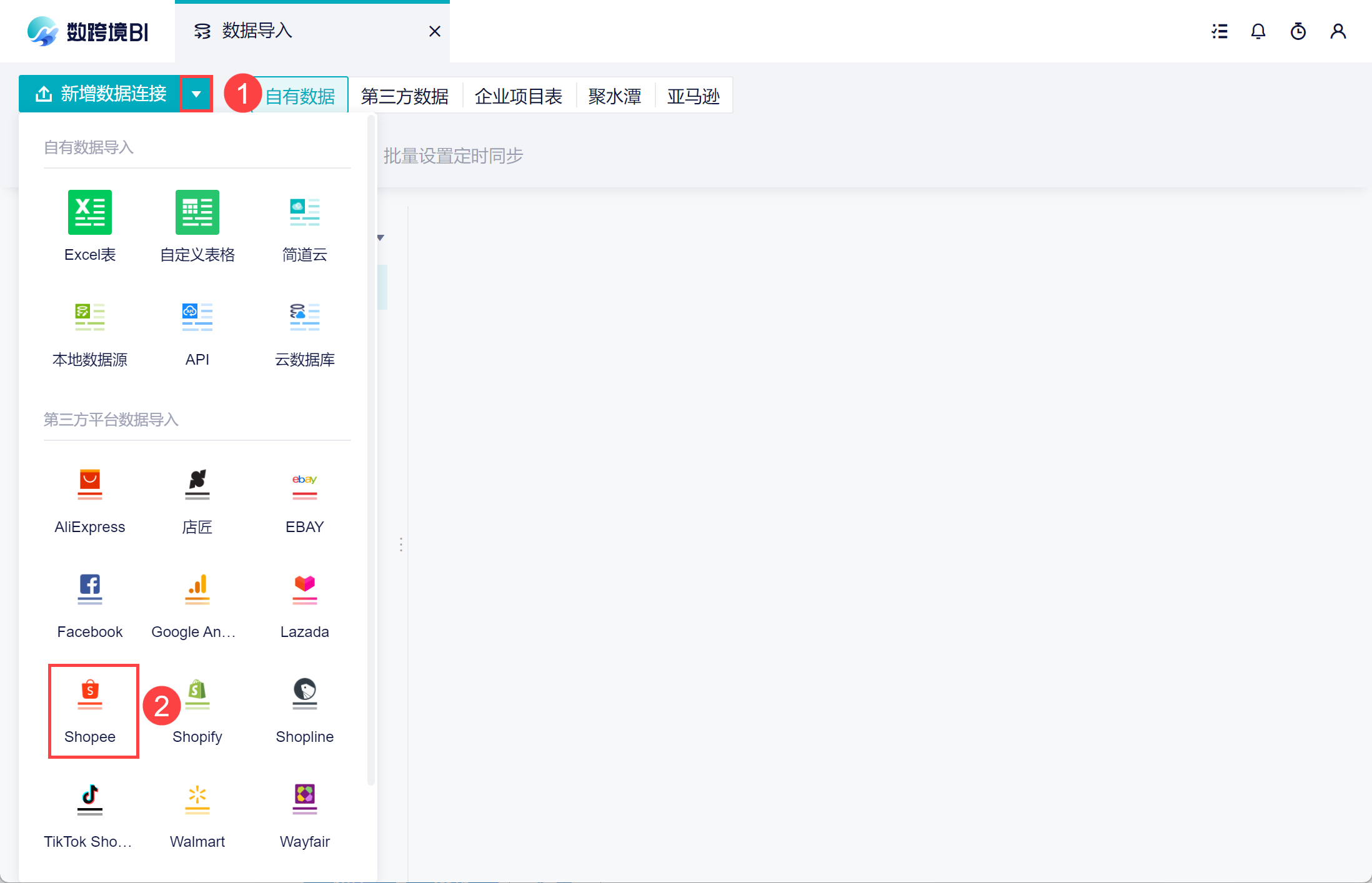This screenshot has width=1372, height=883.
Task: Switch to the 亚马逊 tab
Action: coord(693,96)
